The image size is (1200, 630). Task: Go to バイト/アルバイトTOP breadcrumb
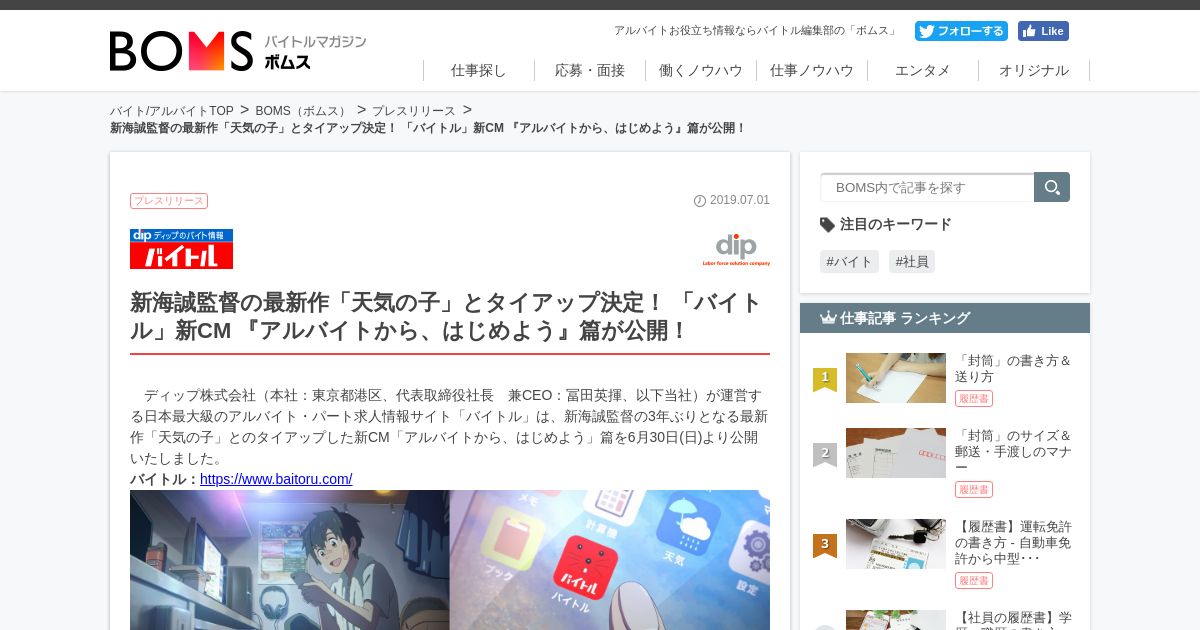tap(172, 111)
